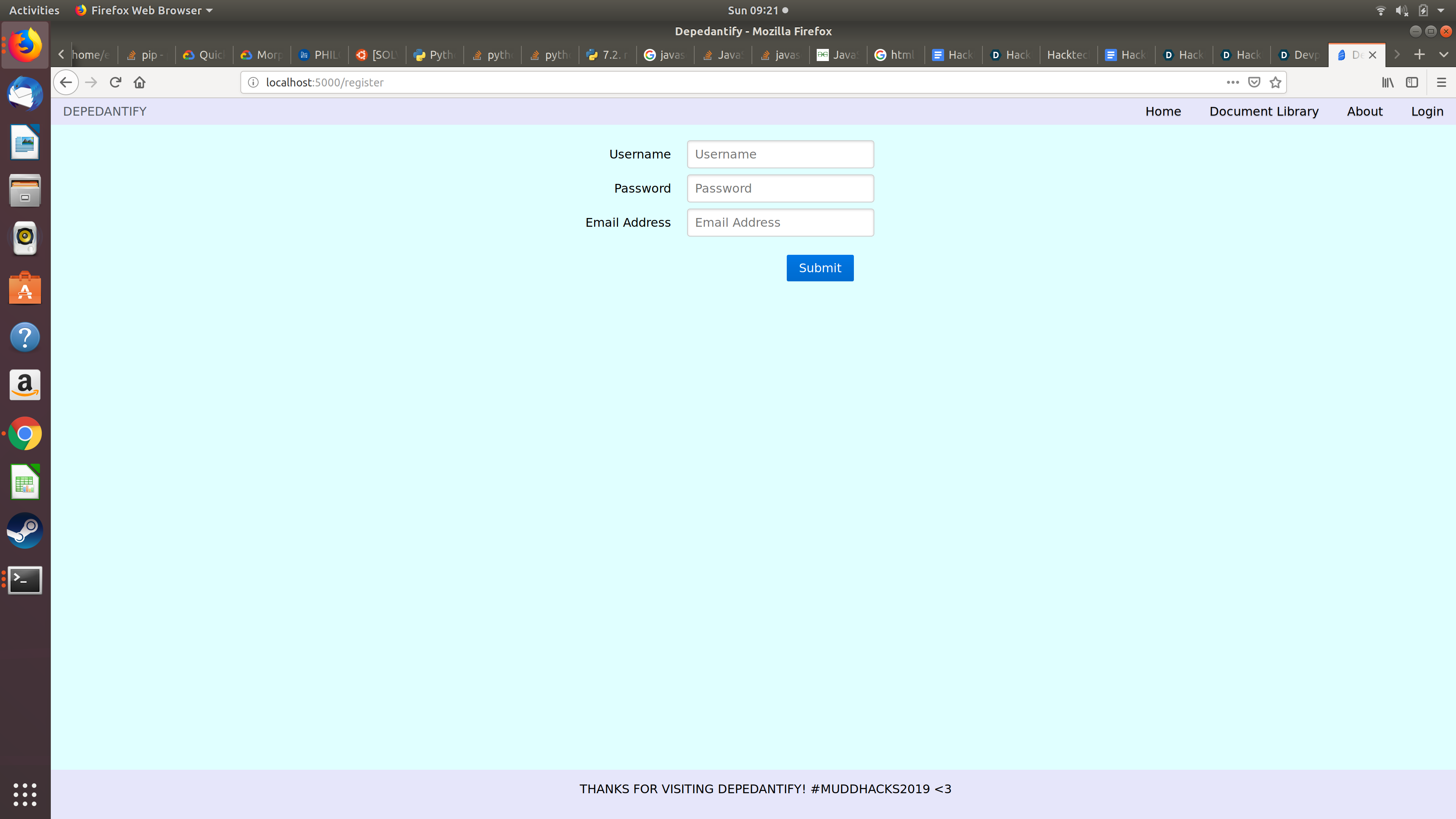Click the blue Submit button
This screenshot has height=819, width=1456.
(819, 268)
